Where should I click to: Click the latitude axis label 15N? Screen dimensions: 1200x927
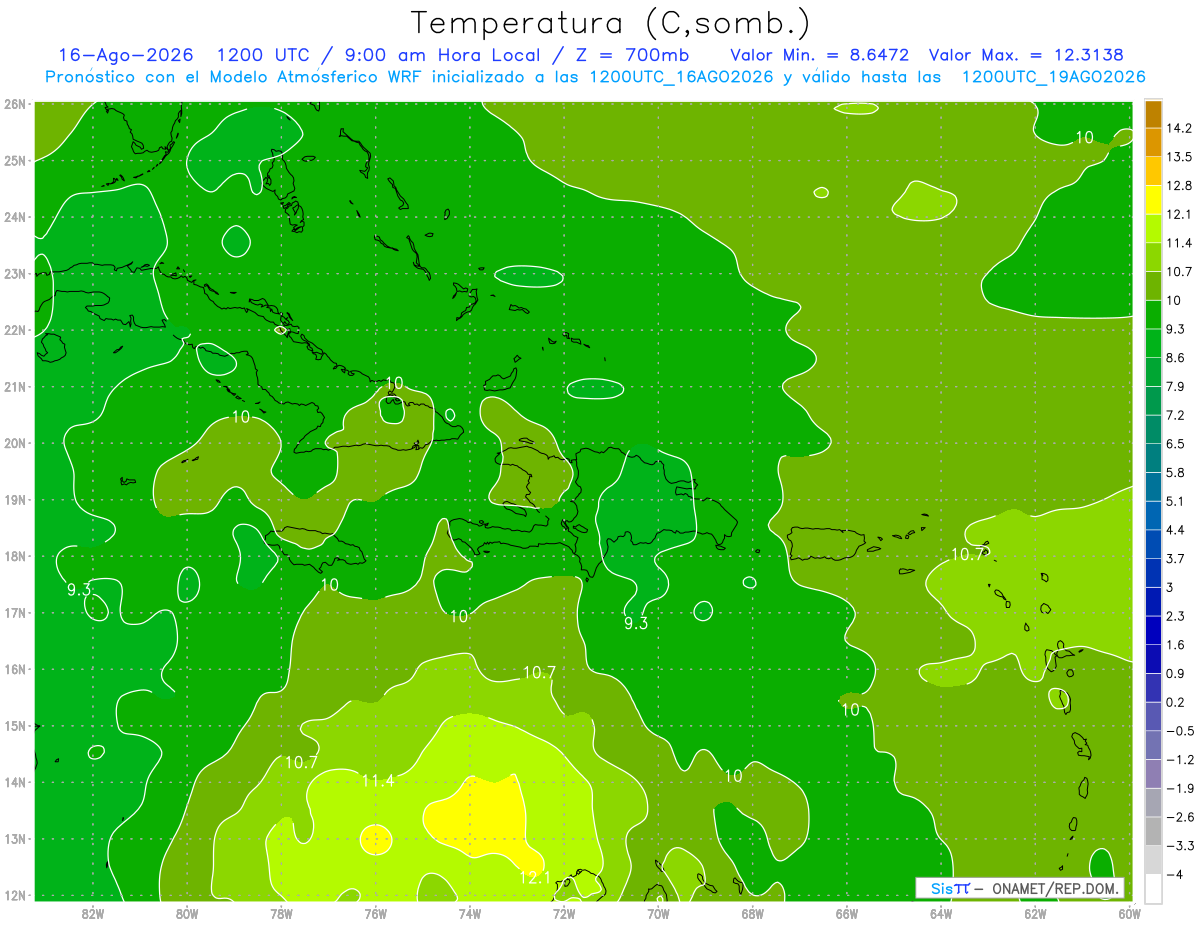[x=14, y=726]
